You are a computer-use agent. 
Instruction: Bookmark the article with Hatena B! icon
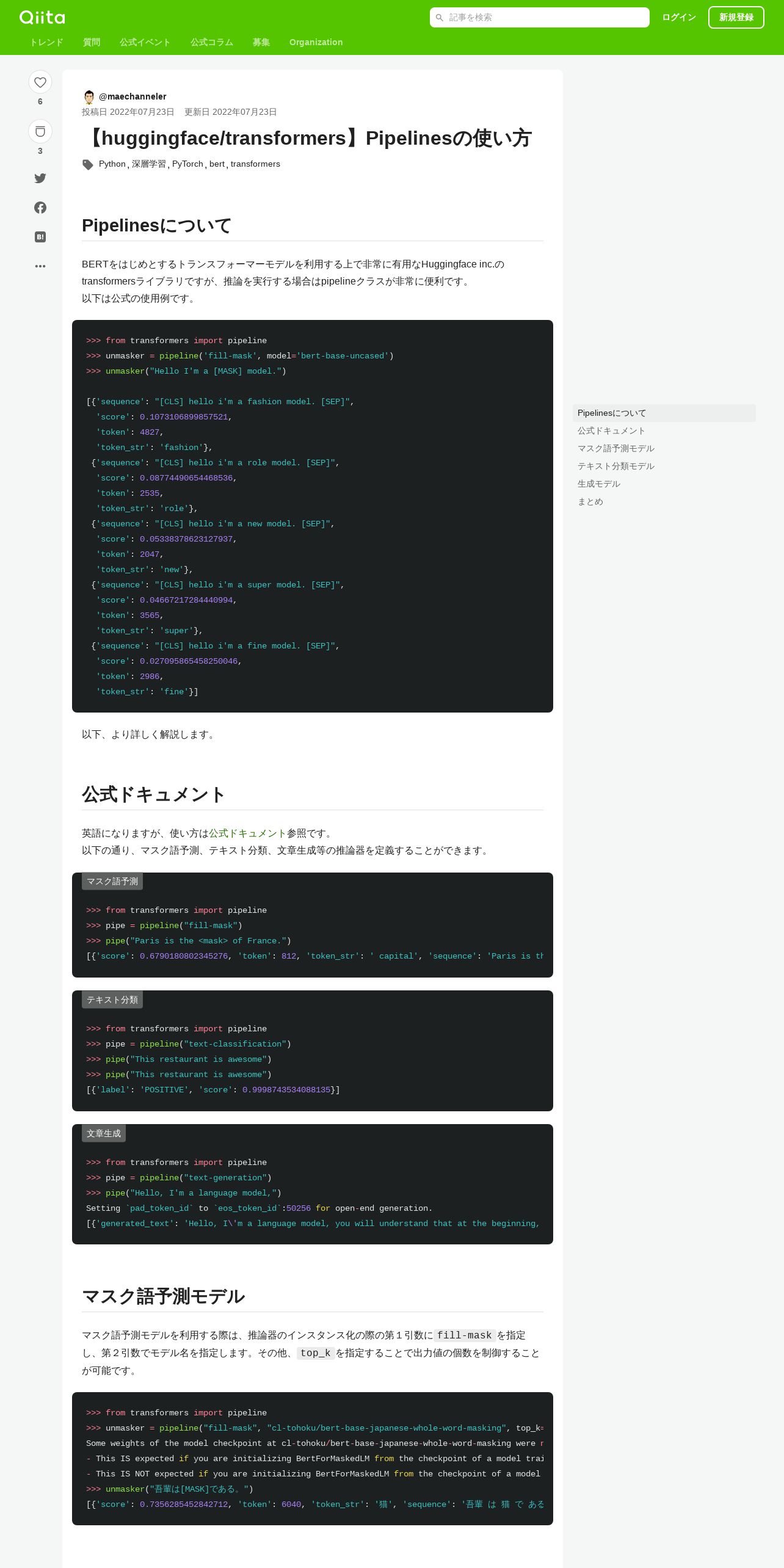pyautogui.click(x=40, y=237)
